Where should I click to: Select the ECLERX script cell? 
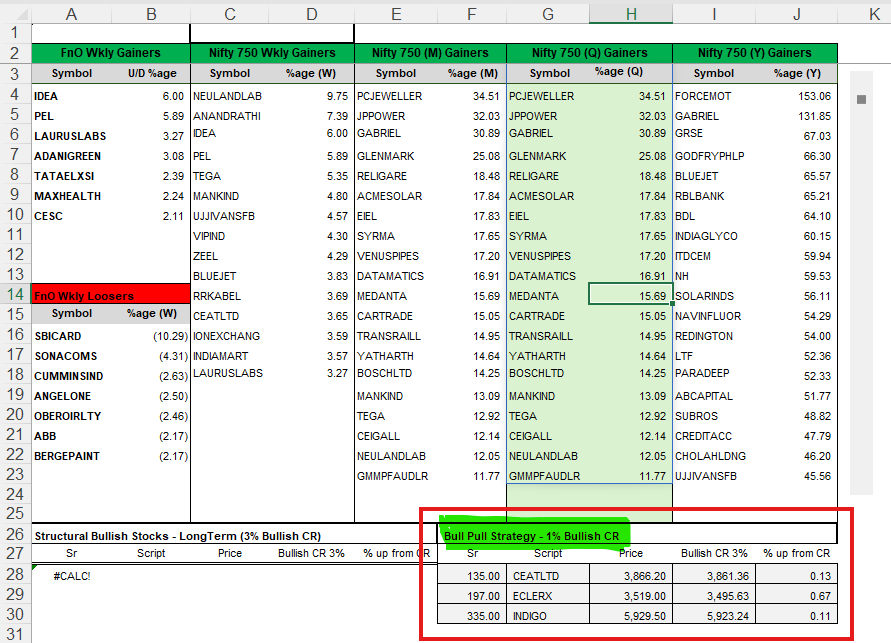[548, 596]
